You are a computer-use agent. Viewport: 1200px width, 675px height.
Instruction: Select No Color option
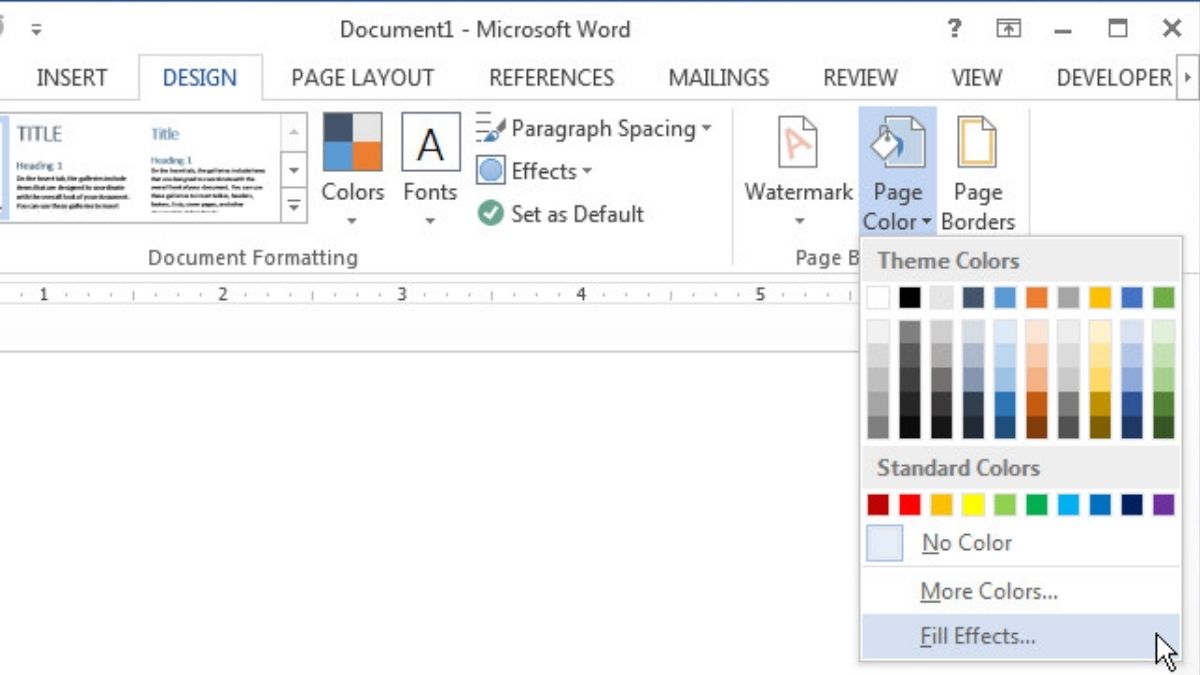tap(966, 543)
